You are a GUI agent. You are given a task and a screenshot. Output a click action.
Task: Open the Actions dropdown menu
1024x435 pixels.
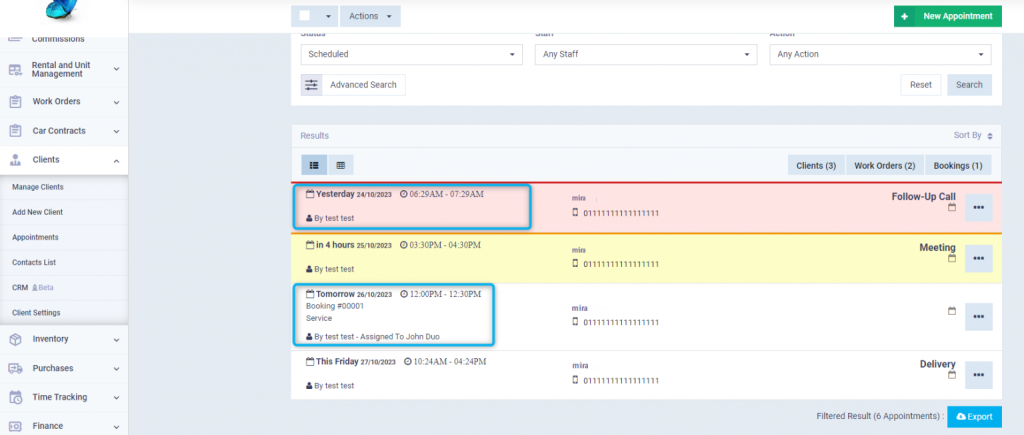pos(370,16)
